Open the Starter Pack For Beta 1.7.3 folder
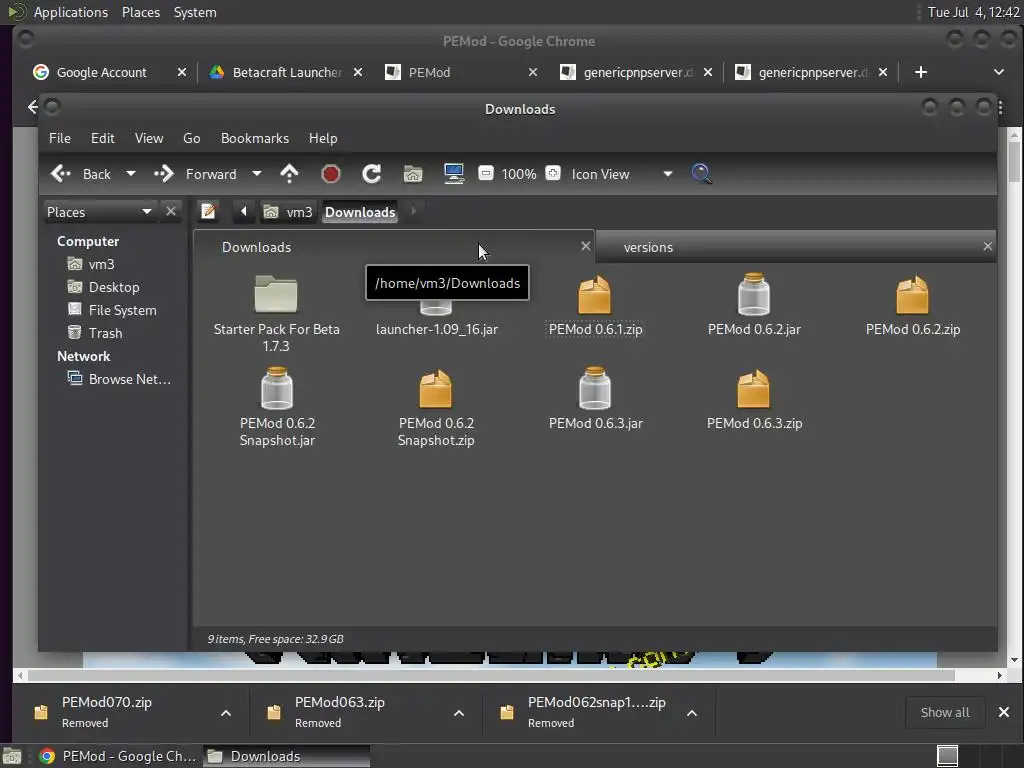 (276, 313)
